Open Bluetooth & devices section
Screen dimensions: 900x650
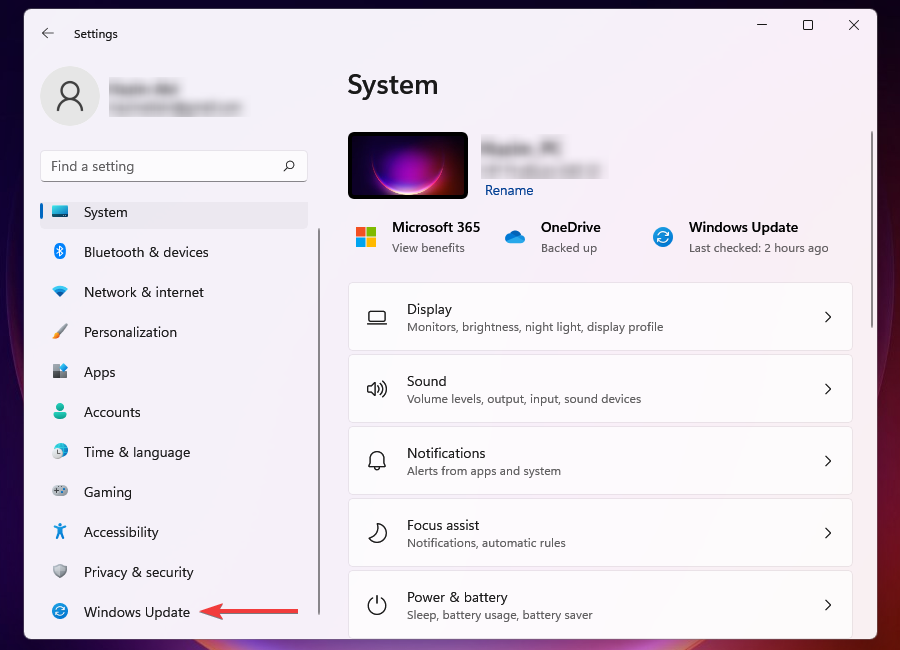tap(174, 252)
